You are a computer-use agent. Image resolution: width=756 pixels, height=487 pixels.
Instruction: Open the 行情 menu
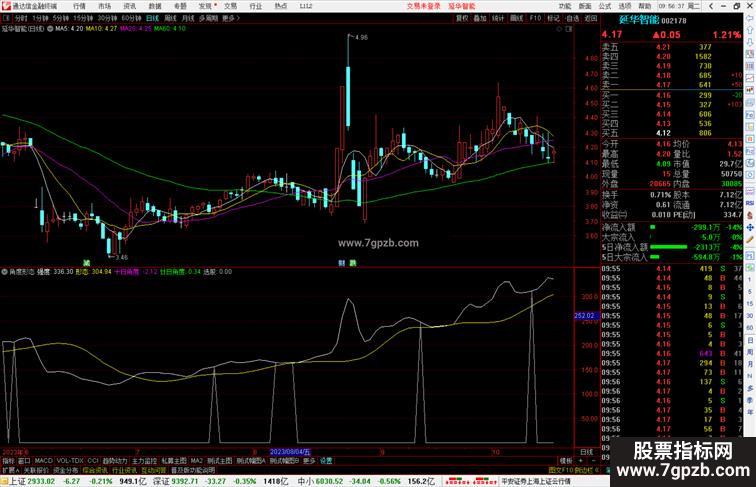(79, 6)
